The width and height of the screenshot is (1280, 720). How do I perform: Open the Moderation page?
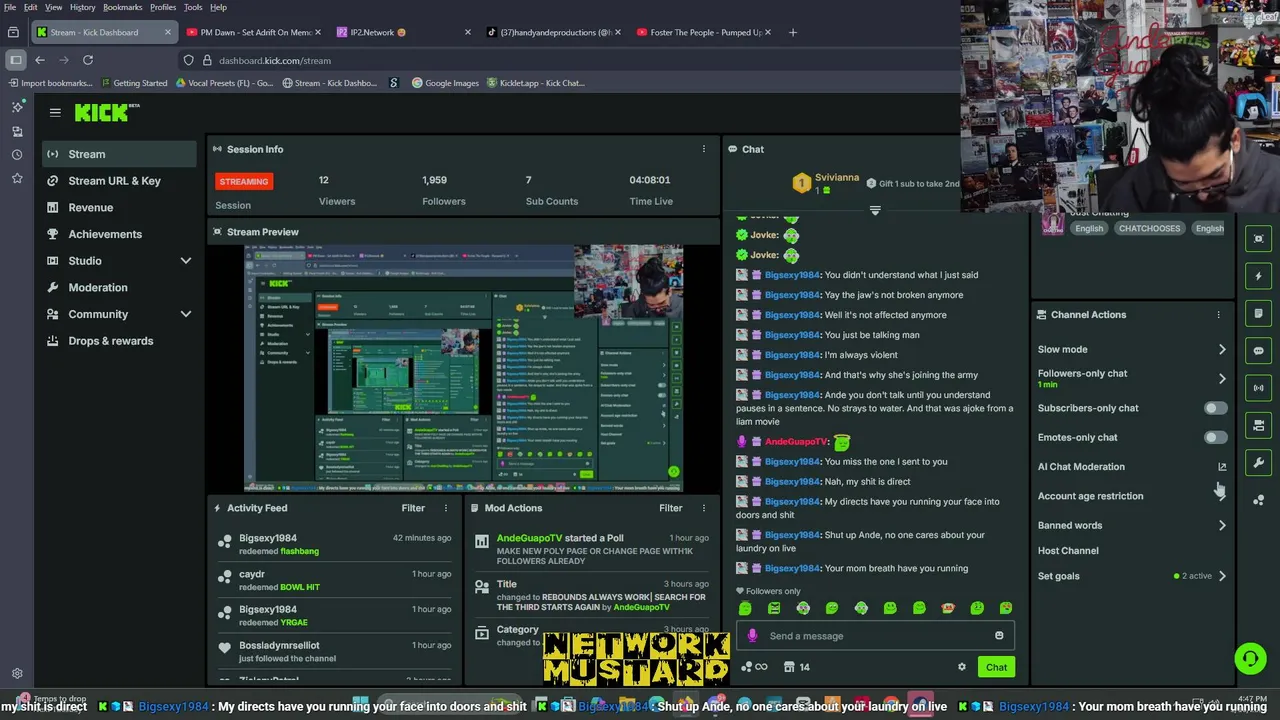(x=119, y=288)
